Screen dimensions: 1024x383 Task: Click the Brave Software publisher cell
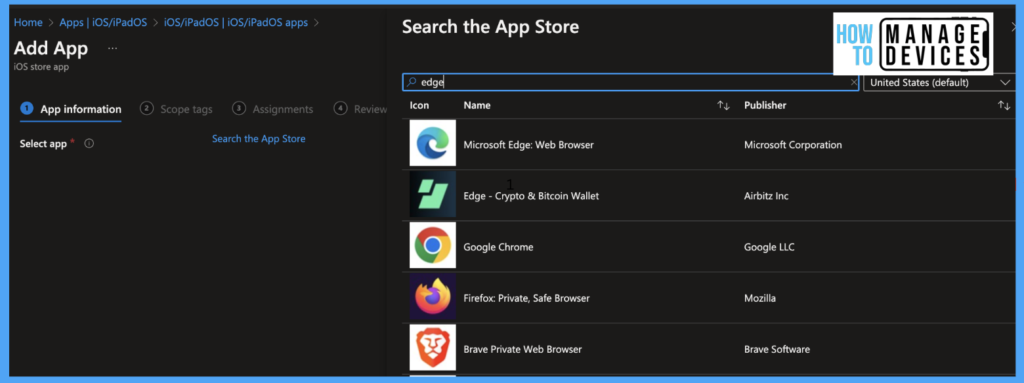[777, 349]
